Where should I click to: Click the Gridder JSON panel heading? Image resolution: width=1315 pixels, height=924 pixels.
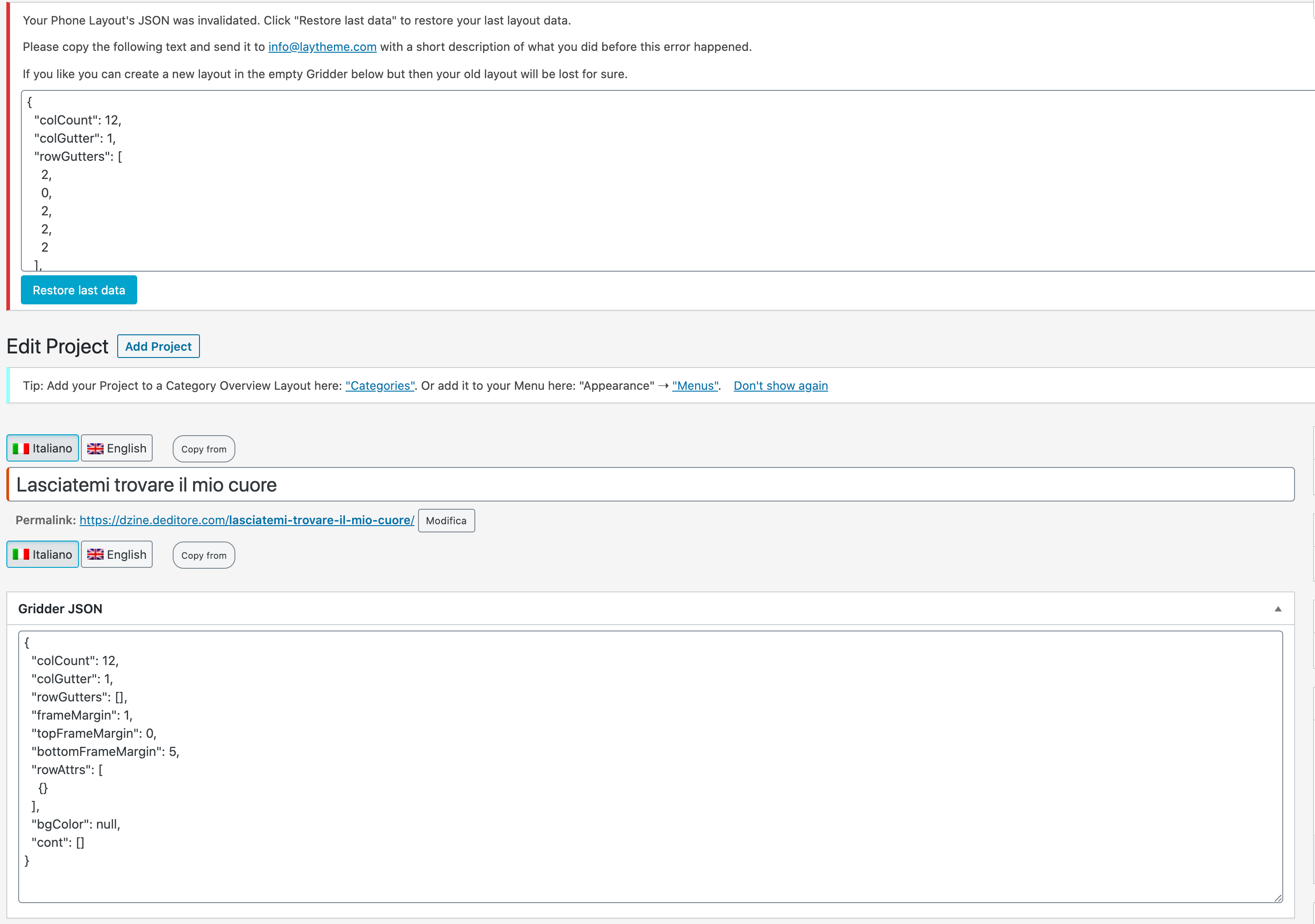(x=60, y=609)
